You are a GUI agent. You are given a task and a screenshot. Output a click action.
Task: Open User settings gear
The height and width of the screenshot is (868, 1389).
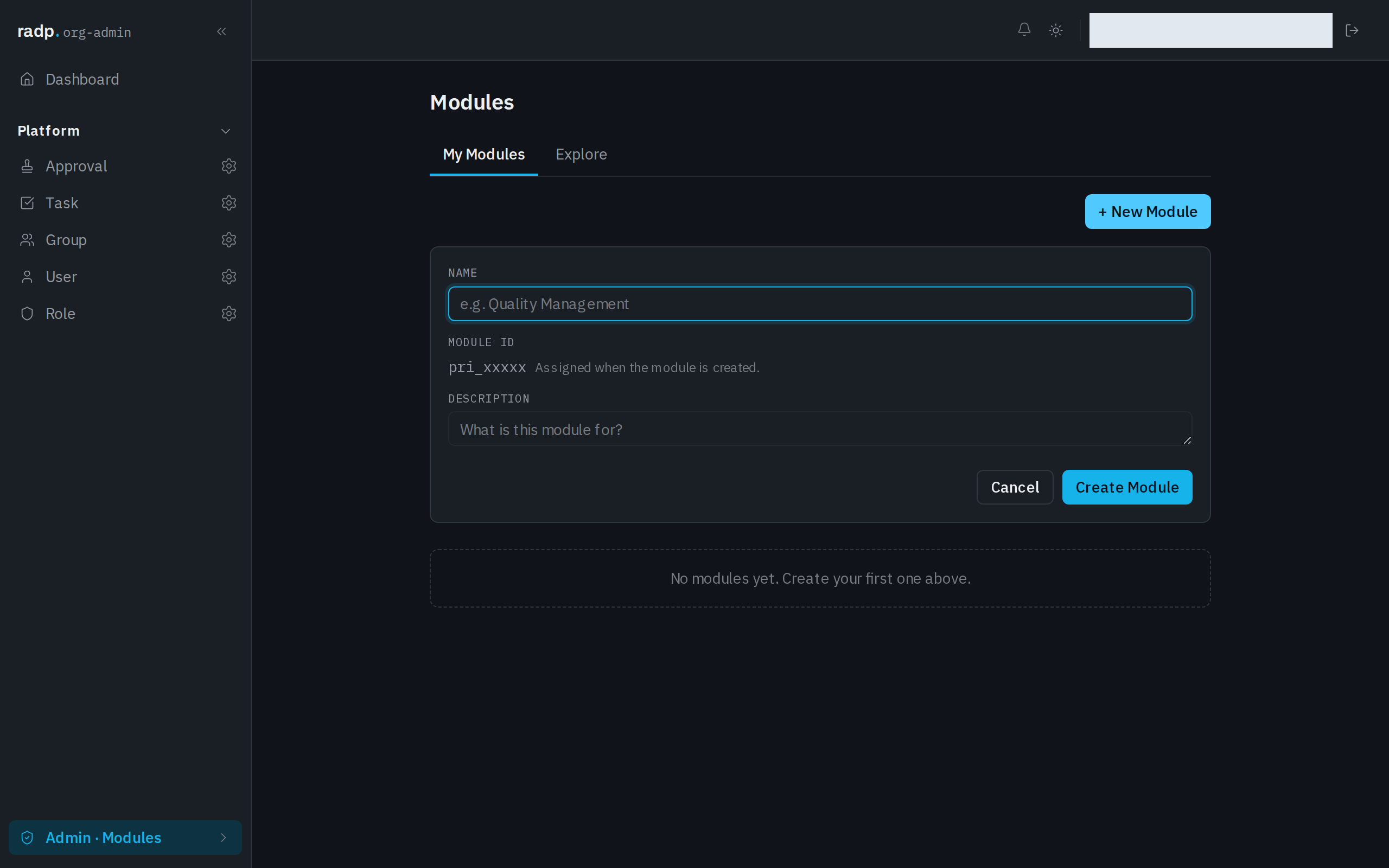coord(228,277)
